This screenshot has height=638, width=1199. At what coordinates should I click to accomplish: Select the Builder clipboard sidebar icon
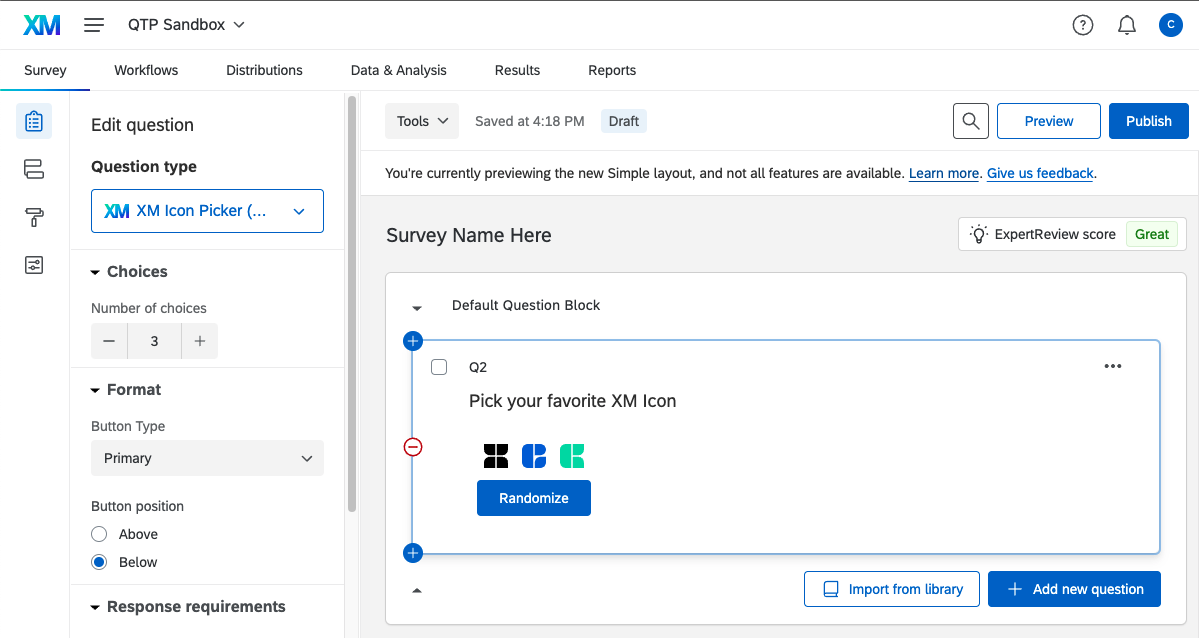click(34, 121)
